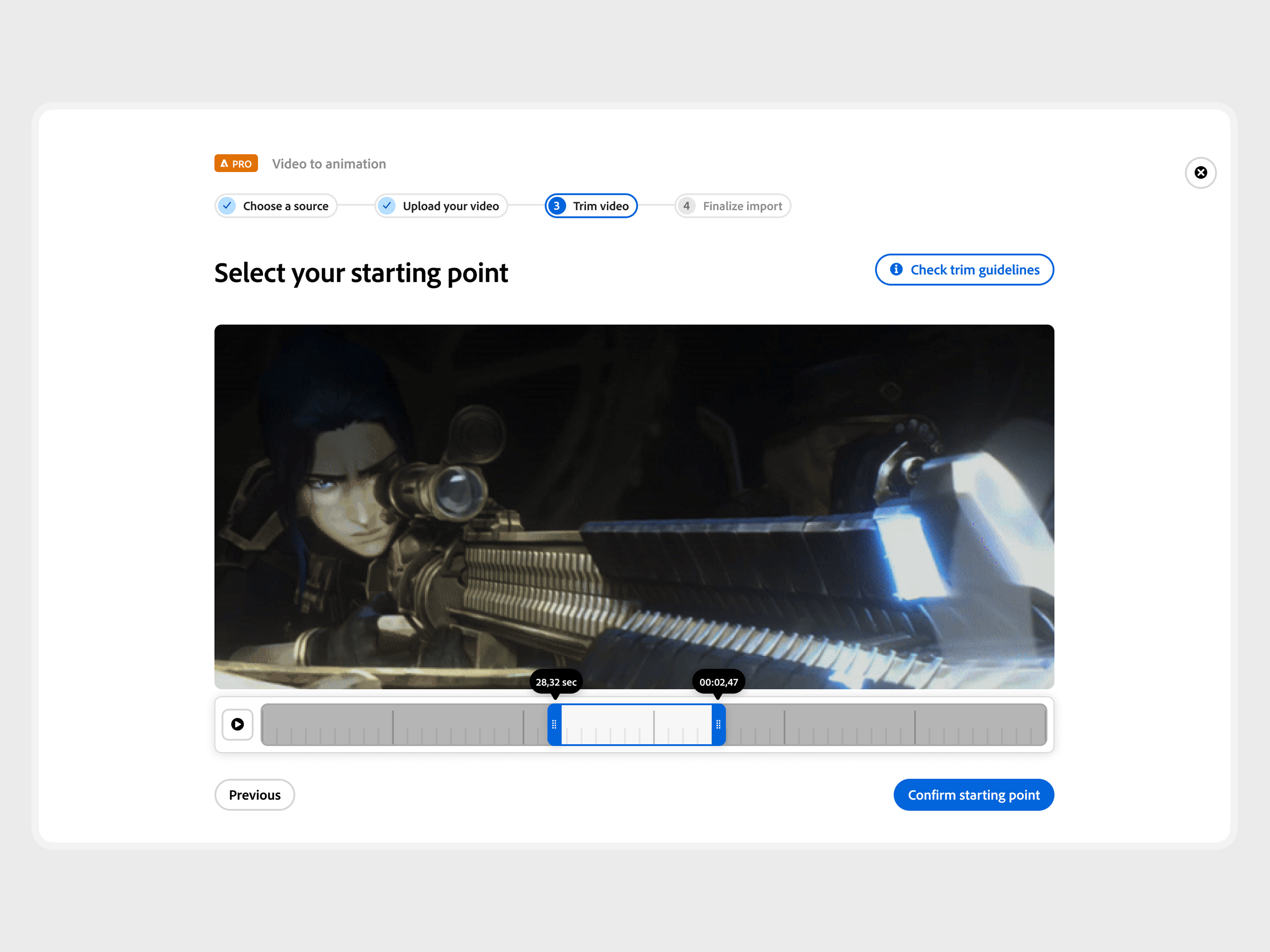Viewport: 1270px width, 952px height.
Task: Click the left trim handle
Action: point(554,724)
